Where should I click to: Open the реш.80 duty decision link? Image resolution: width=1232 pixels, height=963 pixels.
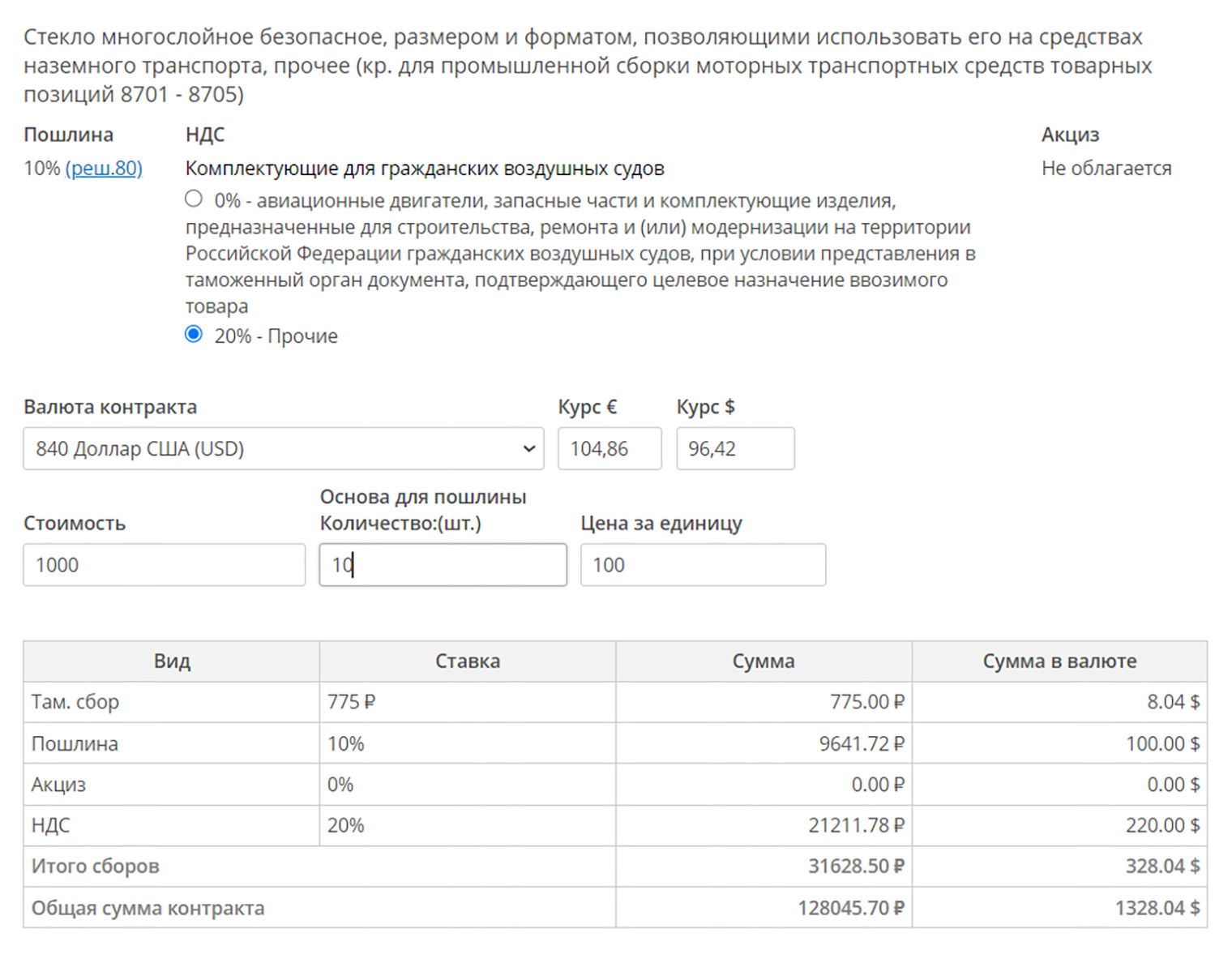click(104, 168)
